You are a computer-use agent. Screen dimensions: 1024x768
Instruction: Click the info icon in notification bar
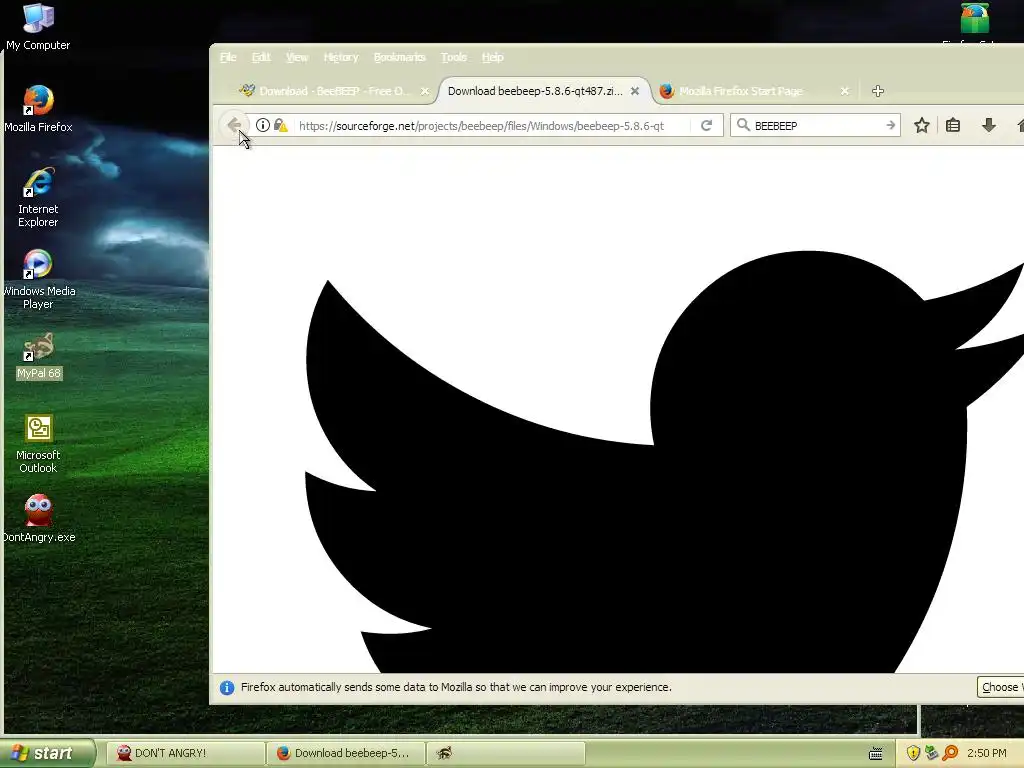227,687
